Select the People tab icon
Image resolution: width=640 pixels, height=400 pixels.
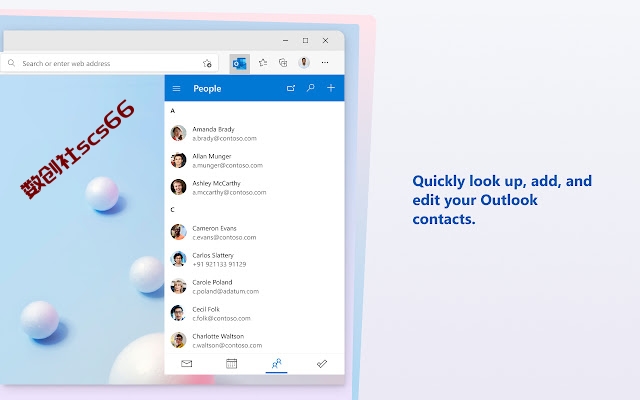click(277, 363)
